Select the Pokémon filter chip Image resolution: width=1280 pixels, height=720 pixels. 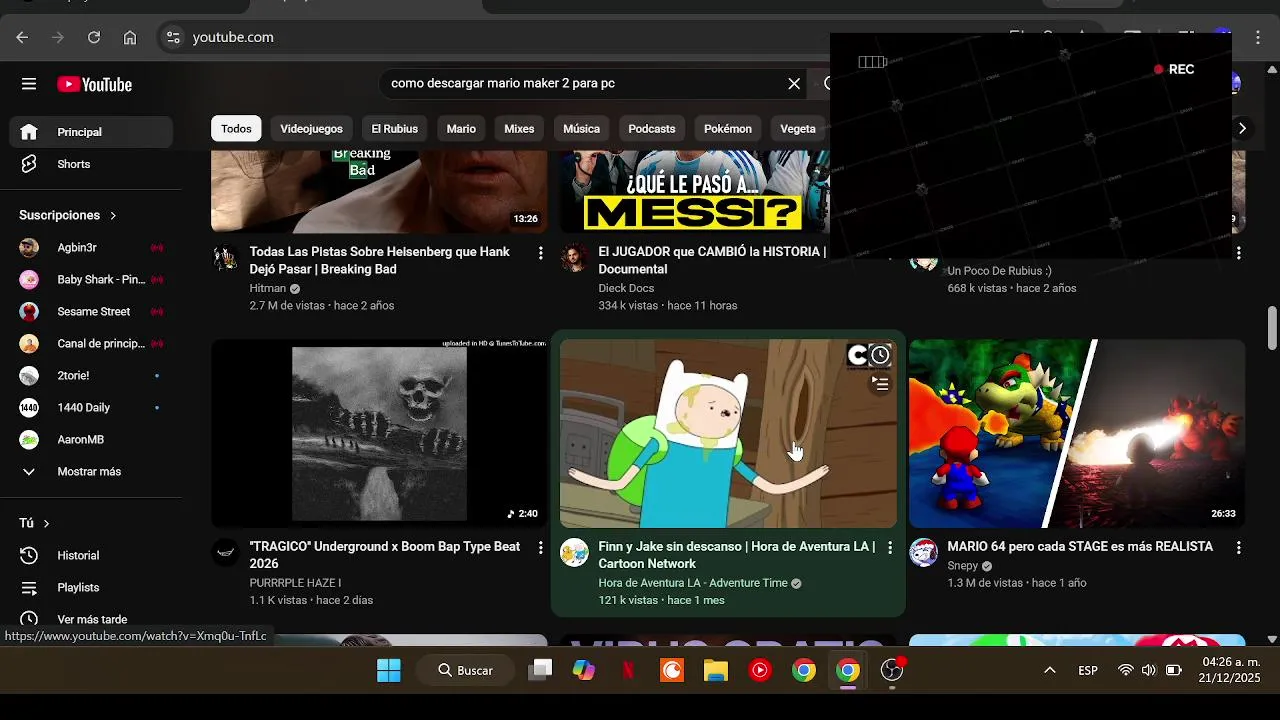[x=728, y=129]
